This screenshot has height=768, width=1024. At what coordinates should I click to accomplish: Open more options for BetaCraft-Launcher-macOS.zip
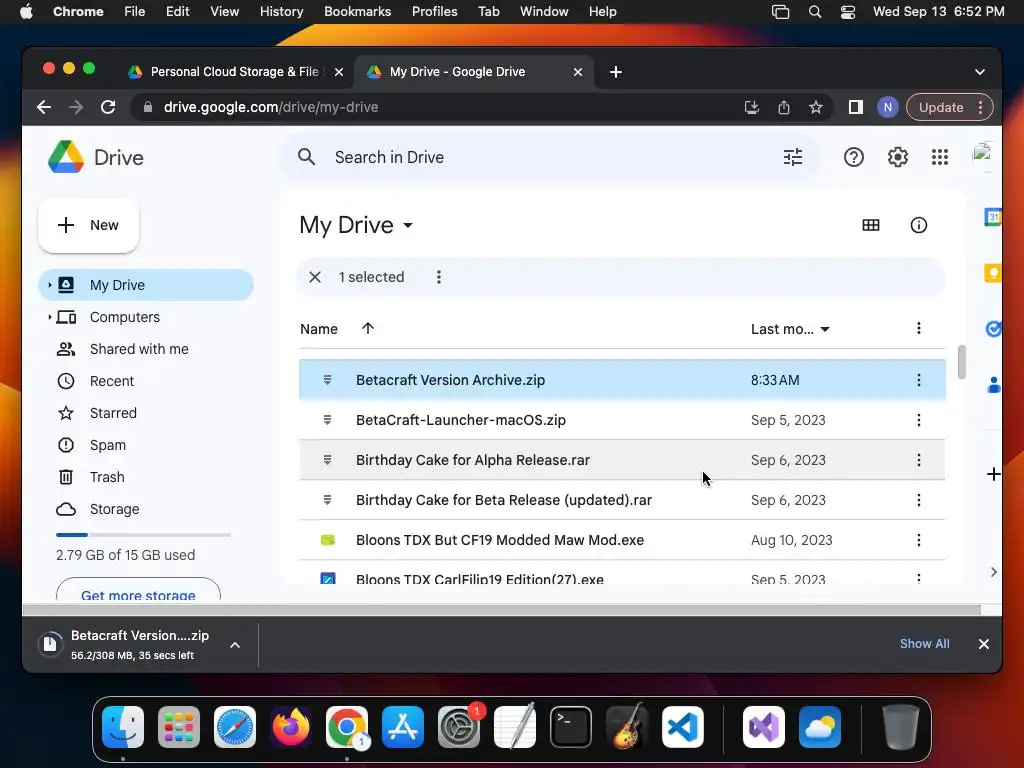pos(918,420)
